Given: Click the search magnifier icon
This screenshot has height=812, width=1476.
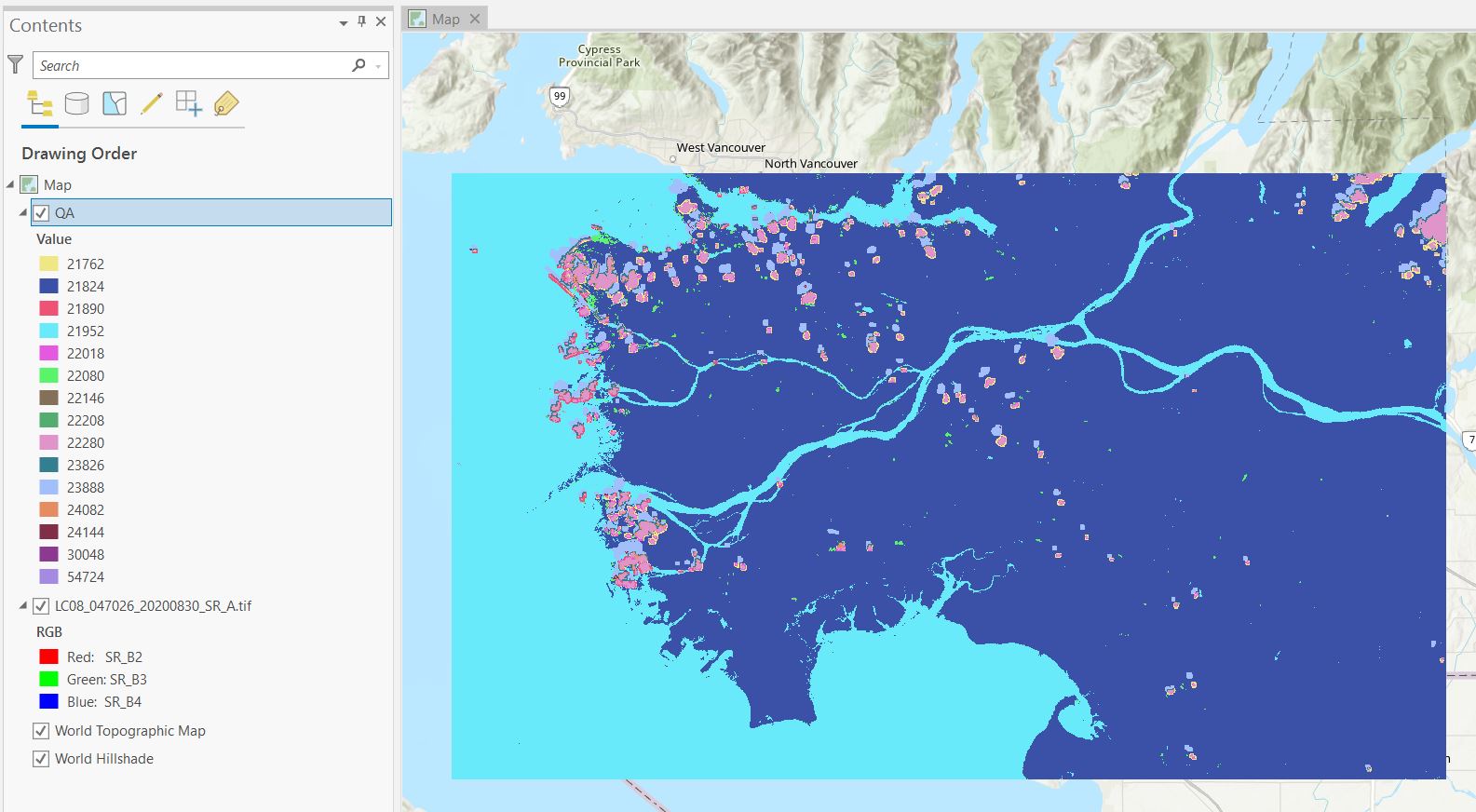Looking at the screenshot, I should tap(359, 65).
